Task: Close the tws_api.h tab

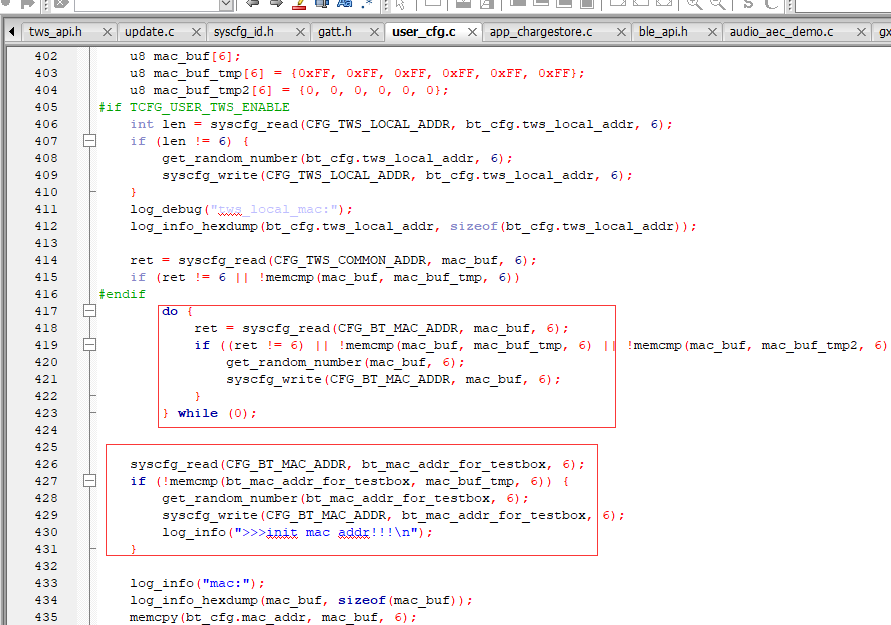Action: click(x=107, y=32)
